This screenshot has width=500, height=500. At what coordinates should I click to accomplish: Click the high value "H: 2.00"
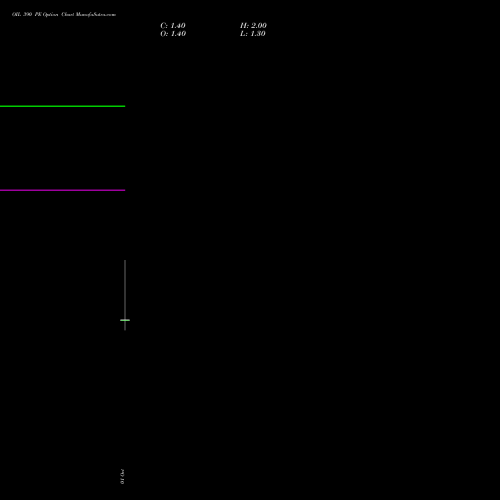[x=253, y=26]
